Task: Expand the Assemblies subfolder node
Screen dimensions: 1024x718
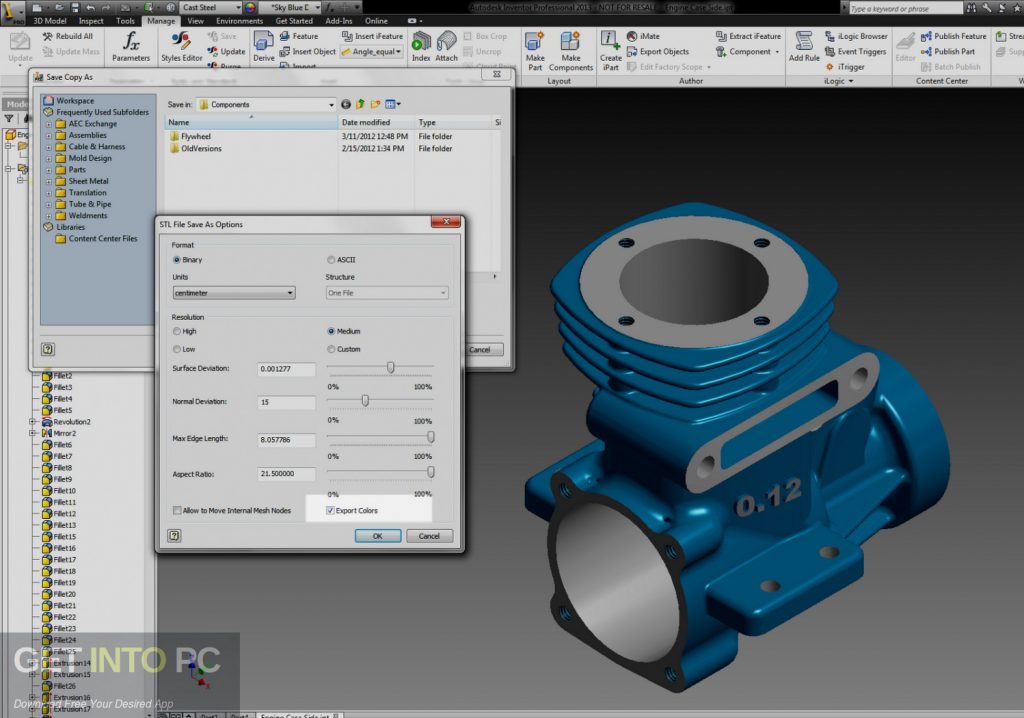Action: point(48,136)
